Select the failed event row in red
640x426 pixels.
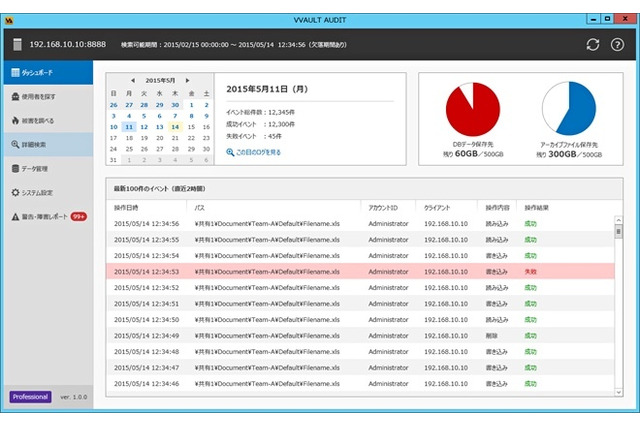click(360, 271)
